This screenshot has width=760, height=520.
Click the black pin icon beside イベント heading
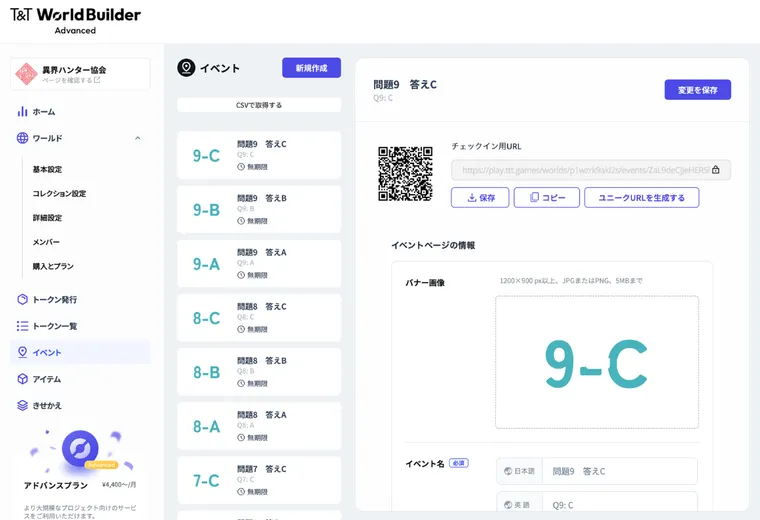click(x=186, y=68)
